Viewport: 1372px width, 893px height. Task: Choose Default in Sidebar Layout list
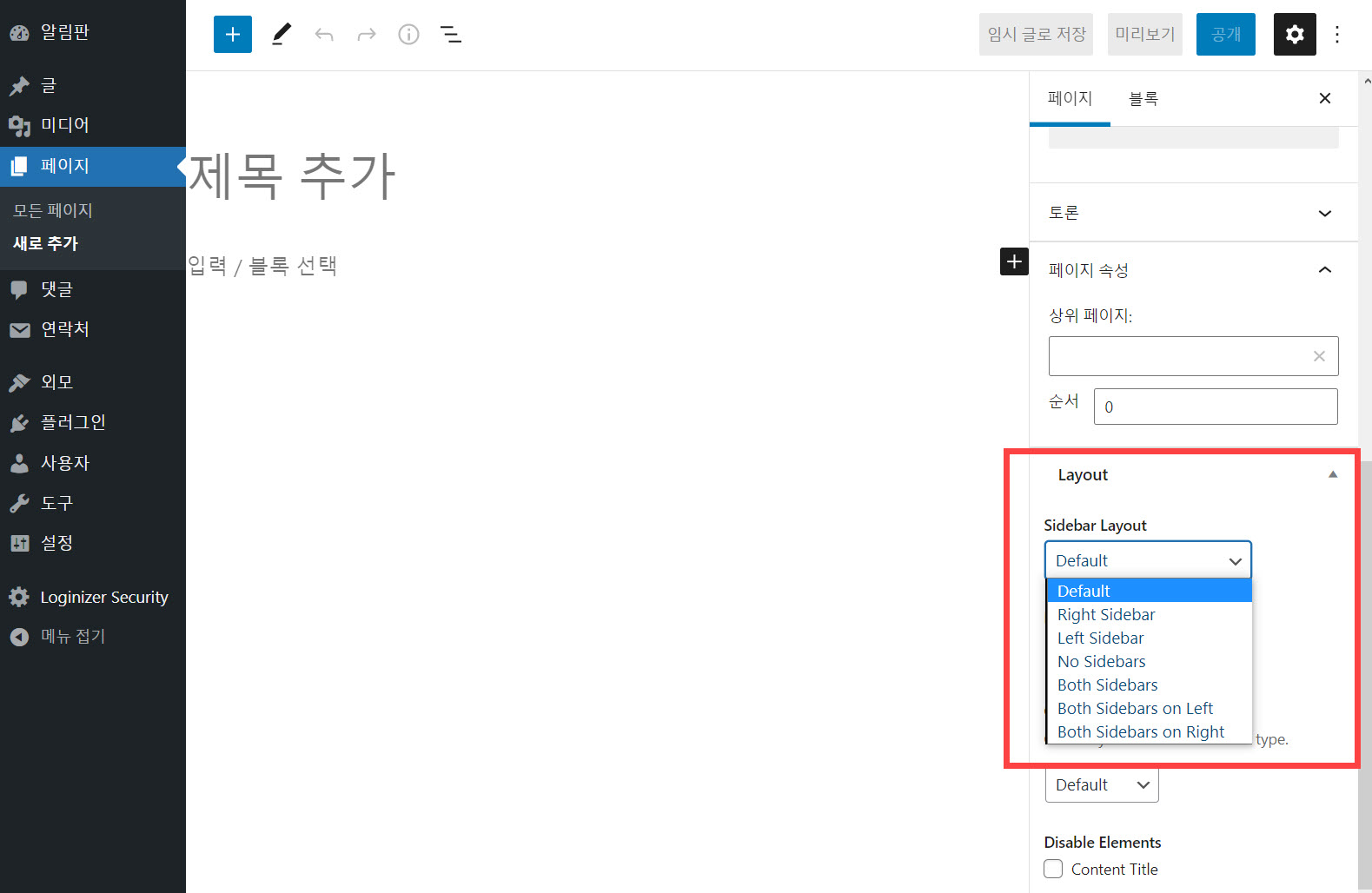pos(1149,591)
